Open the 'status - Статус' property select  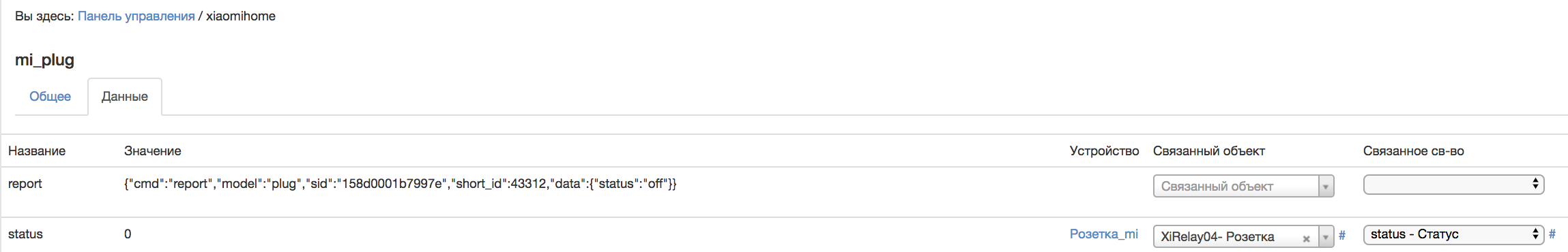tap(1453, 234)
